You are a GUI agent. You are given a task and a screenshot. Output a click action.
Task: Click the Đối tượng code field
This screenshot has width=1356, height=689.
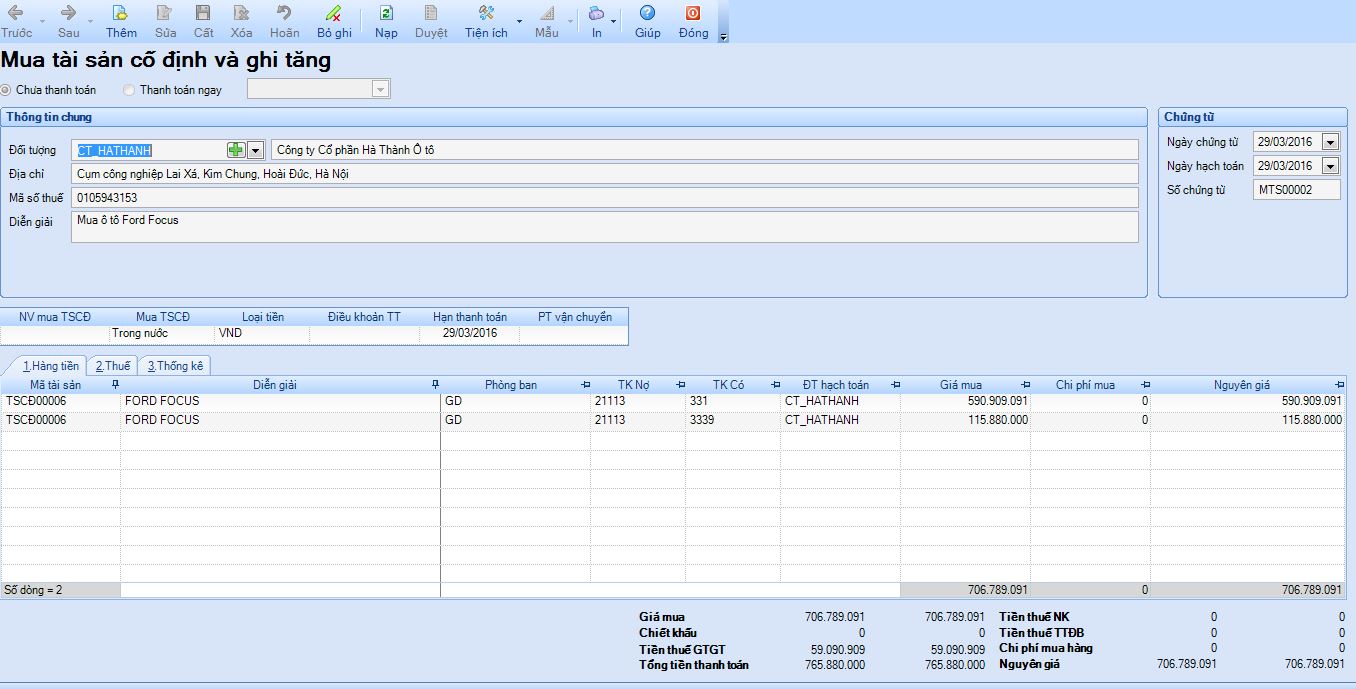pyautogui.click(x=149, y=150)
